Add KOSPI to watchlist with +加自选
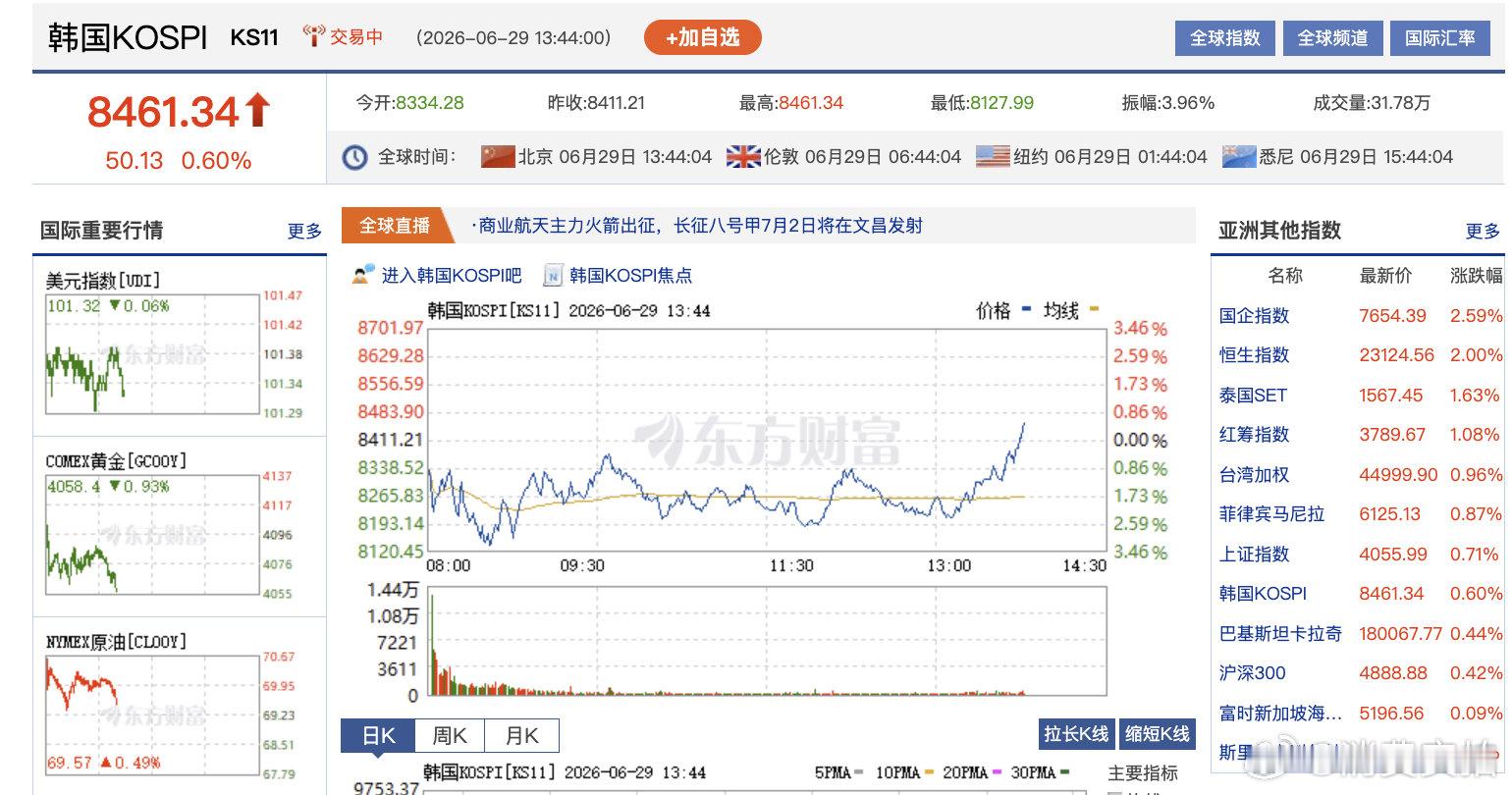Screen dimensions: 1512x795 (x=702, y=37)
